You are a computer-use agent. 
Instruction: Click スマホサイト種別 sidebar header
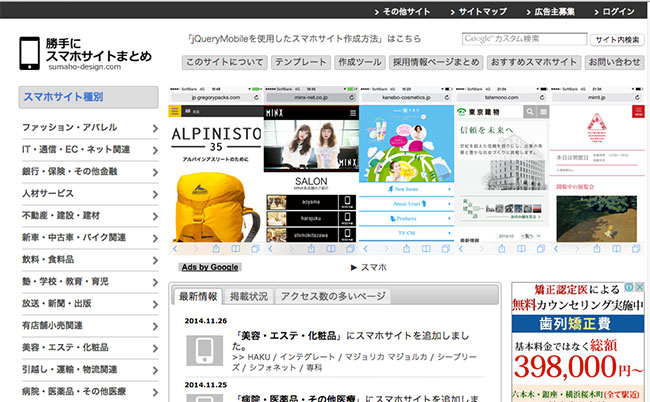coord(88,97)
